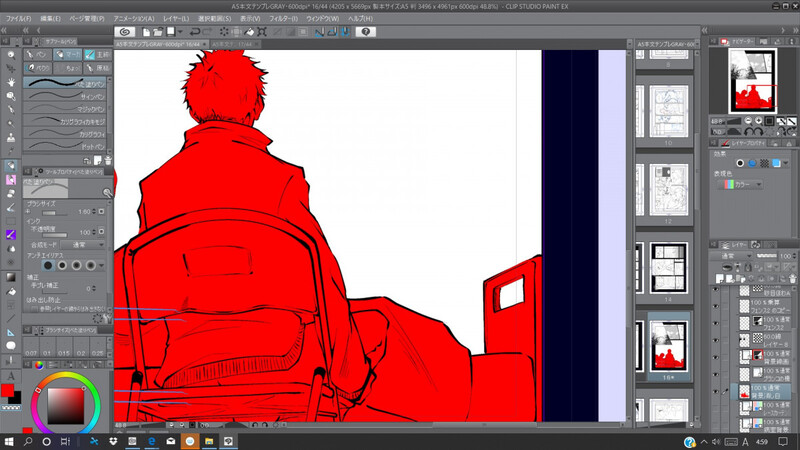800x450 pixels.
Task: Expand the layer effect options arrow
Action: pos(786,163)
